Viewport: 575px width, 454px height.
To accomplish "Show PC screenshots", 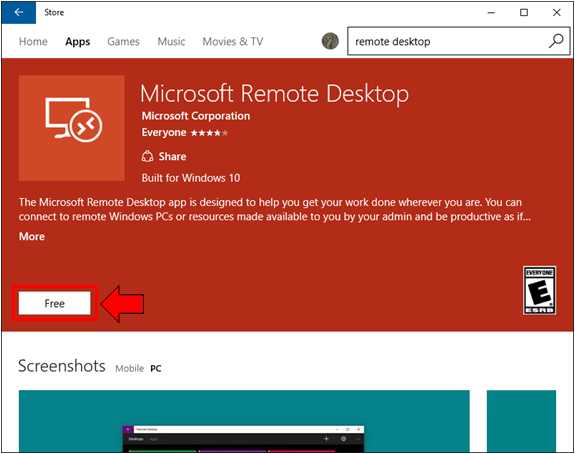I will tap(156, 368).
